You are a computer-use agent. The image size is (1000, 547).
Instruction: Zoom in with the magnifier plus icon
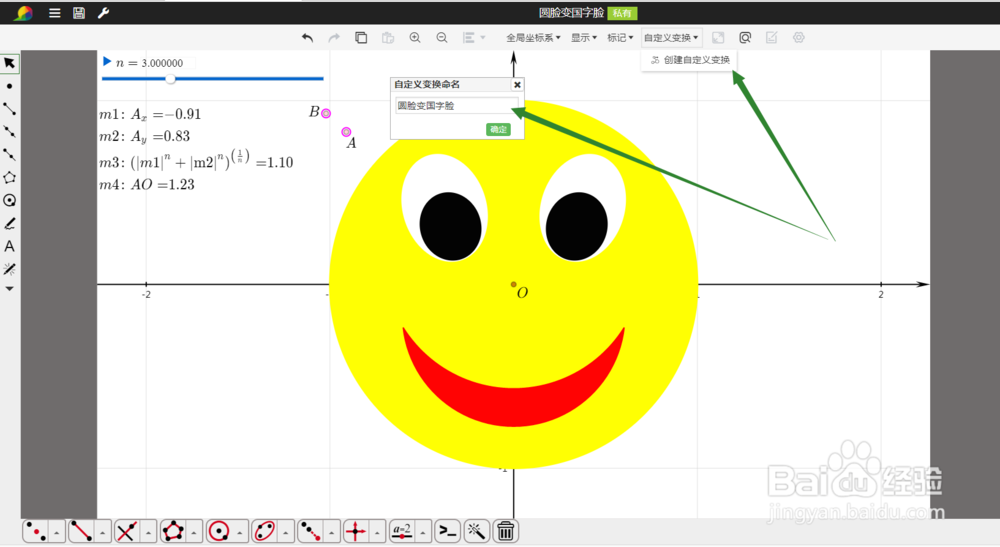click(415, 38)
